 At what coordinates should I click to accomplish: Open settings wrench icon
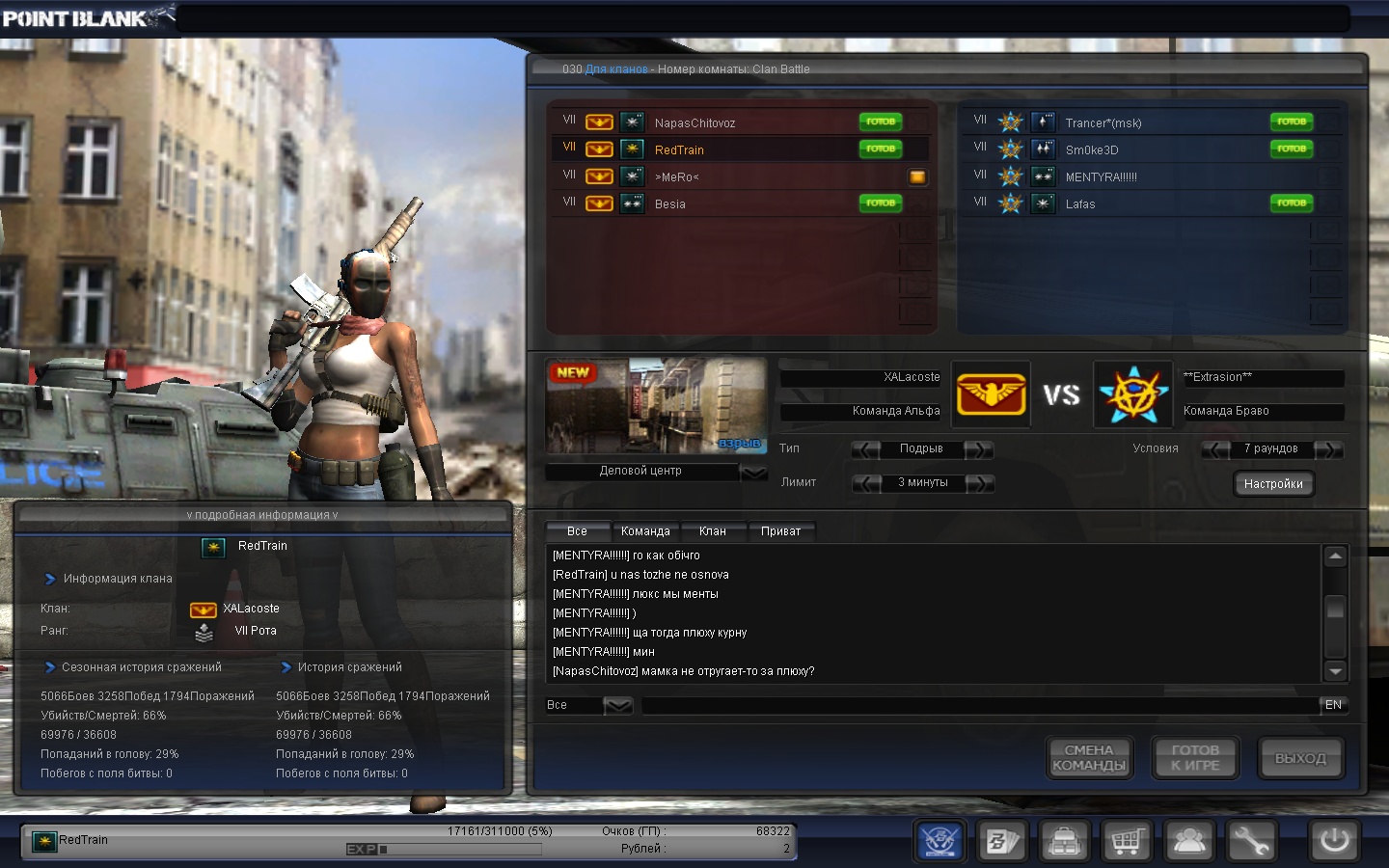[1251, 841]
